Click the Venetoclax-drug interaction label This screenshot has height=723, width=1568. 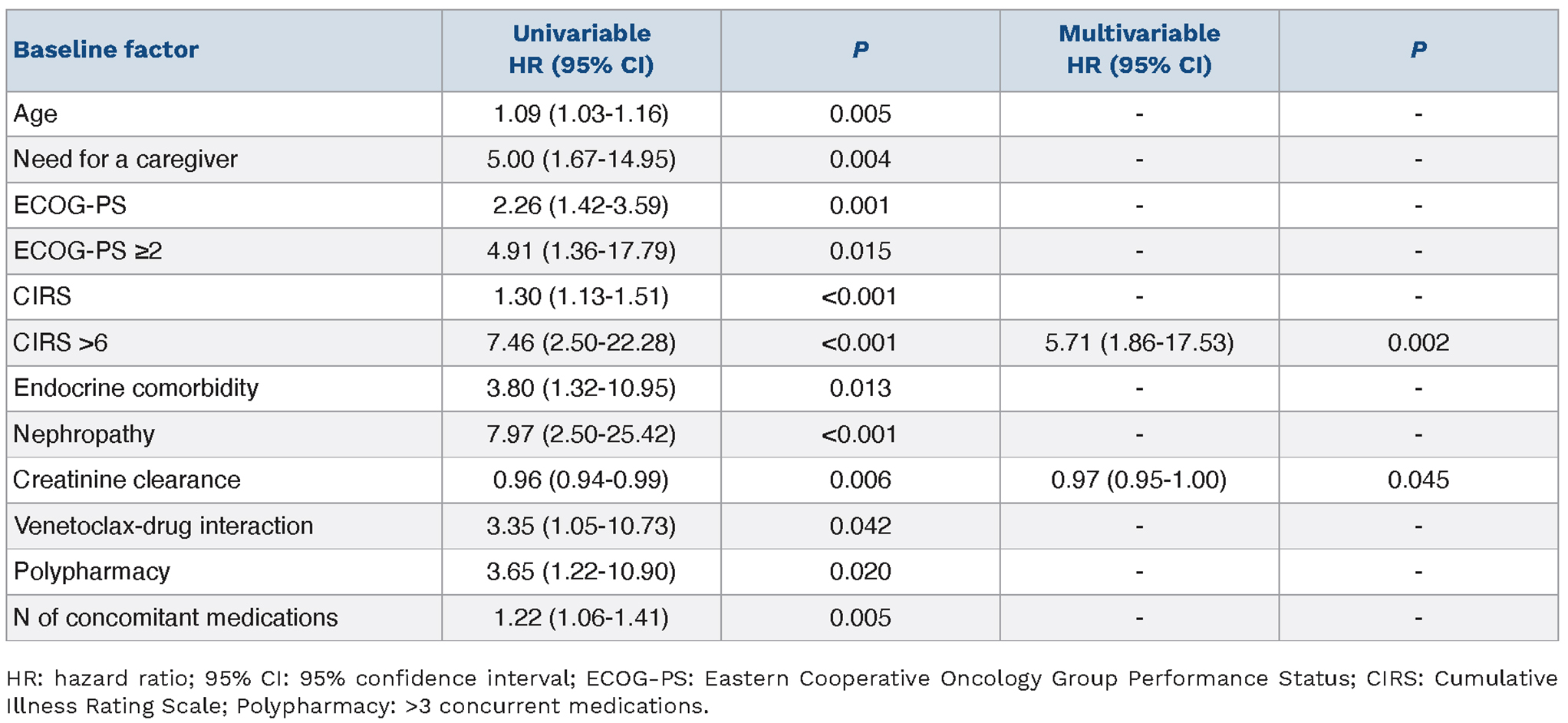coord(163,526)
